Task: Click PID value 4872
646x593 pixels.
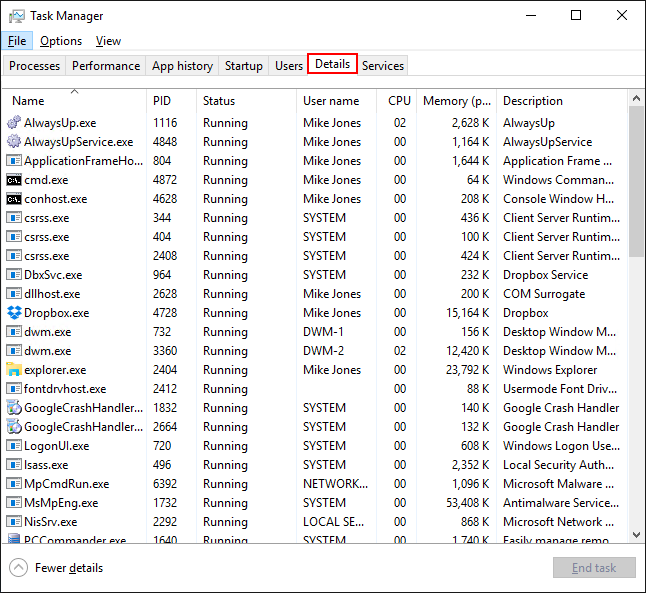Action: click(165, 180)
